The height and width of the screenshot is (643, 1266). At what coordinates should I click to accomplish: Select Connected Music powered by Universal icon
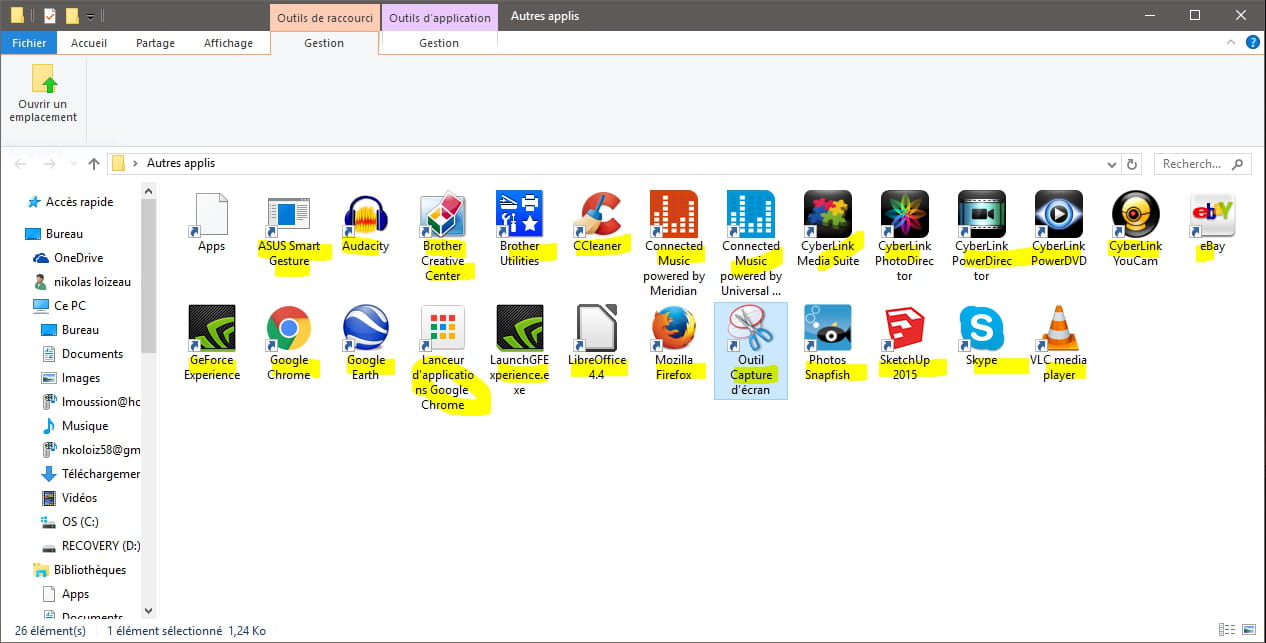click(x=750, y=214)
